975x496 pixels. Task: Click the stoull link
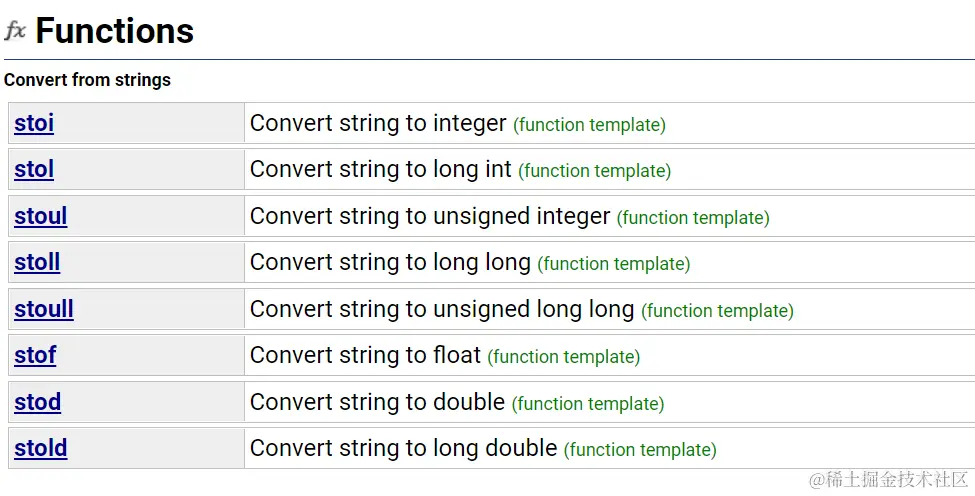tap(44, 309)
